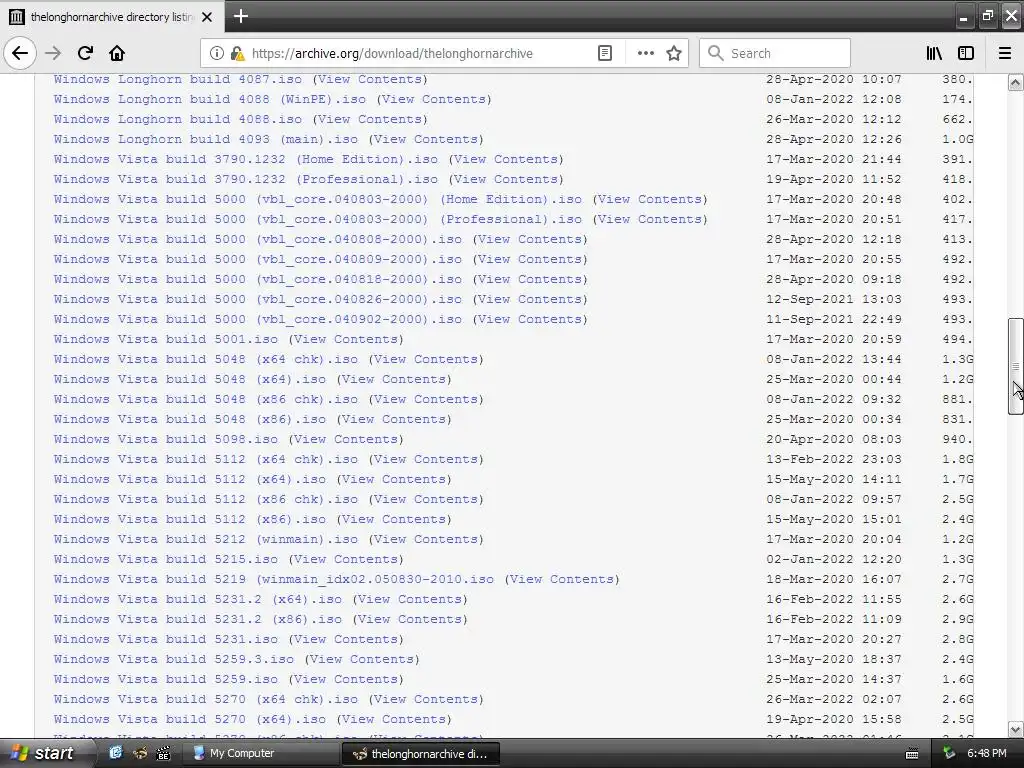Click the on-screen keyboard tray icon
Screen dimensions: 1024x768
912,754
